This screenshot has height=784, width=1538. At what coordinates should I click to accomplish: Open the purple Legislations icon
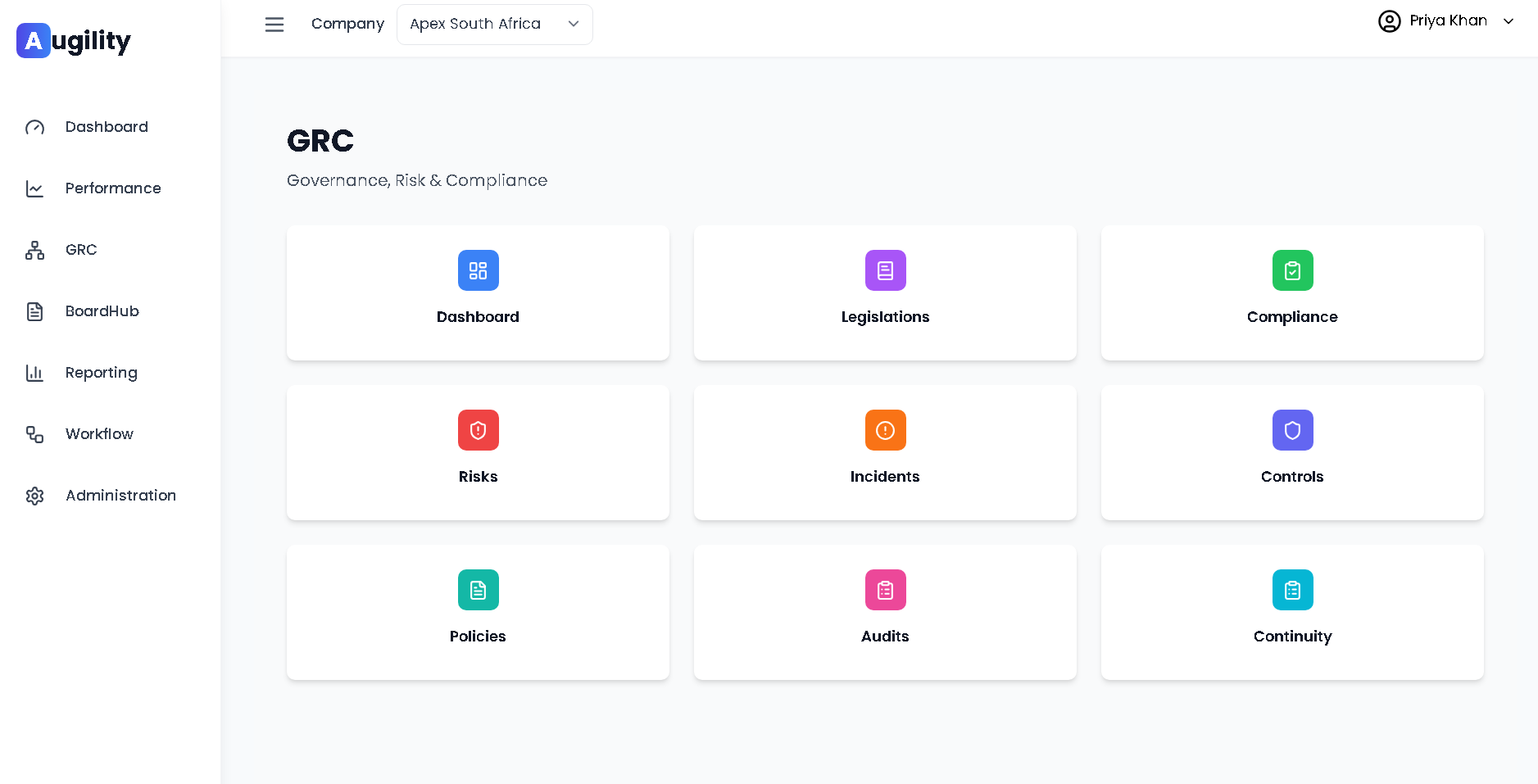tap(885, 270)
